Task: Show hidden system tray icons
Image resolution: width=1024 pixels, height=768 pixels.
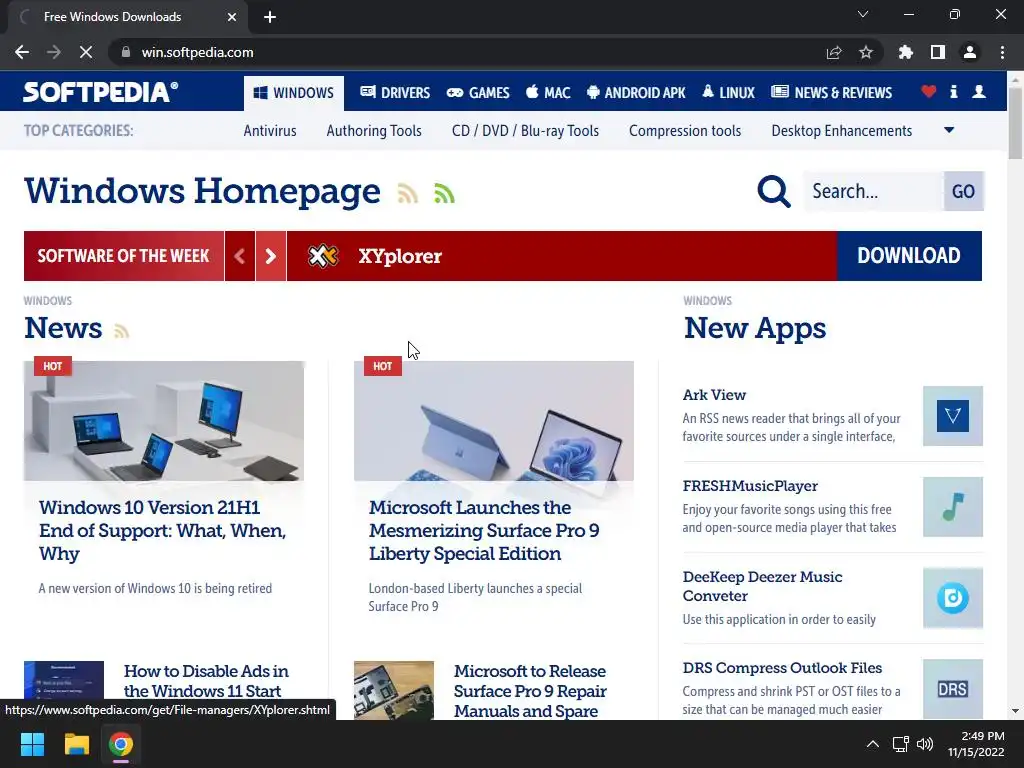Action: point(872,744)
